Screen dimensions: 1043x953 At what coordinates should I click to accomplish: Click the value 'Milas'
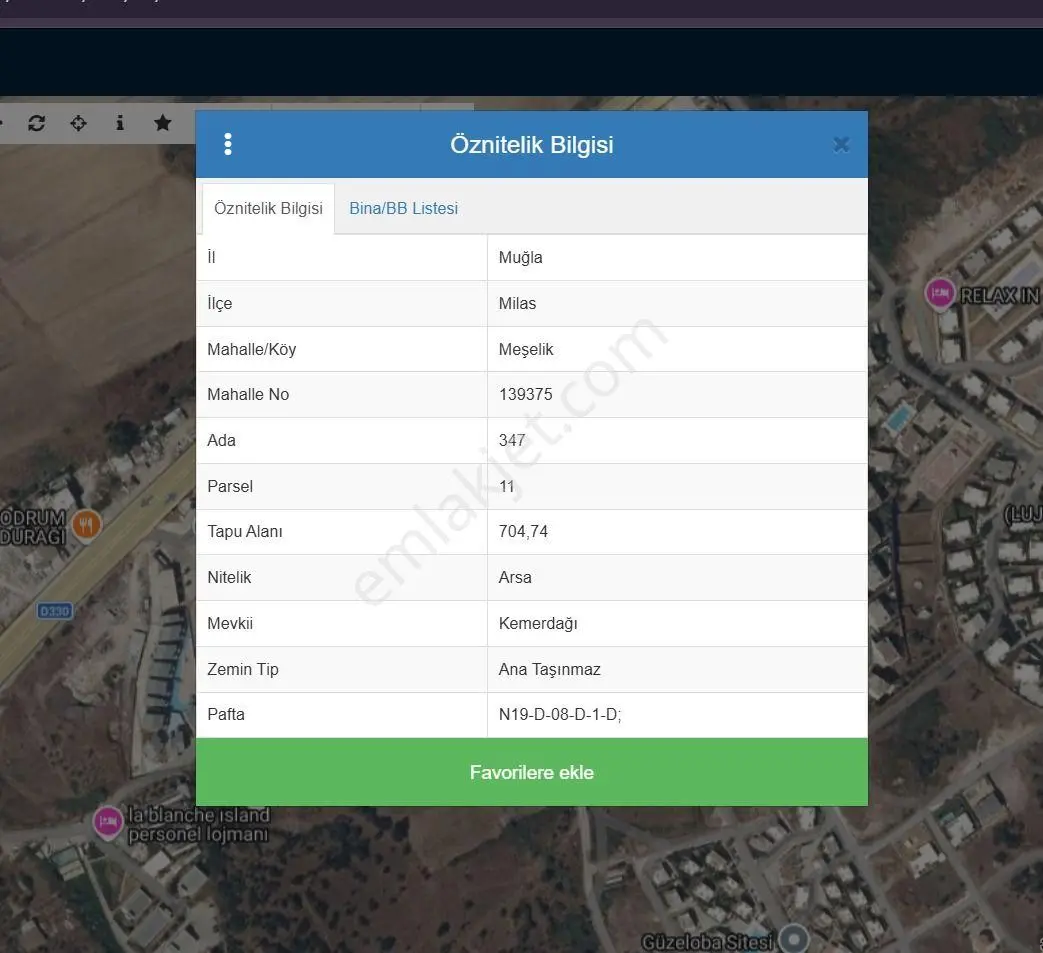517,303
